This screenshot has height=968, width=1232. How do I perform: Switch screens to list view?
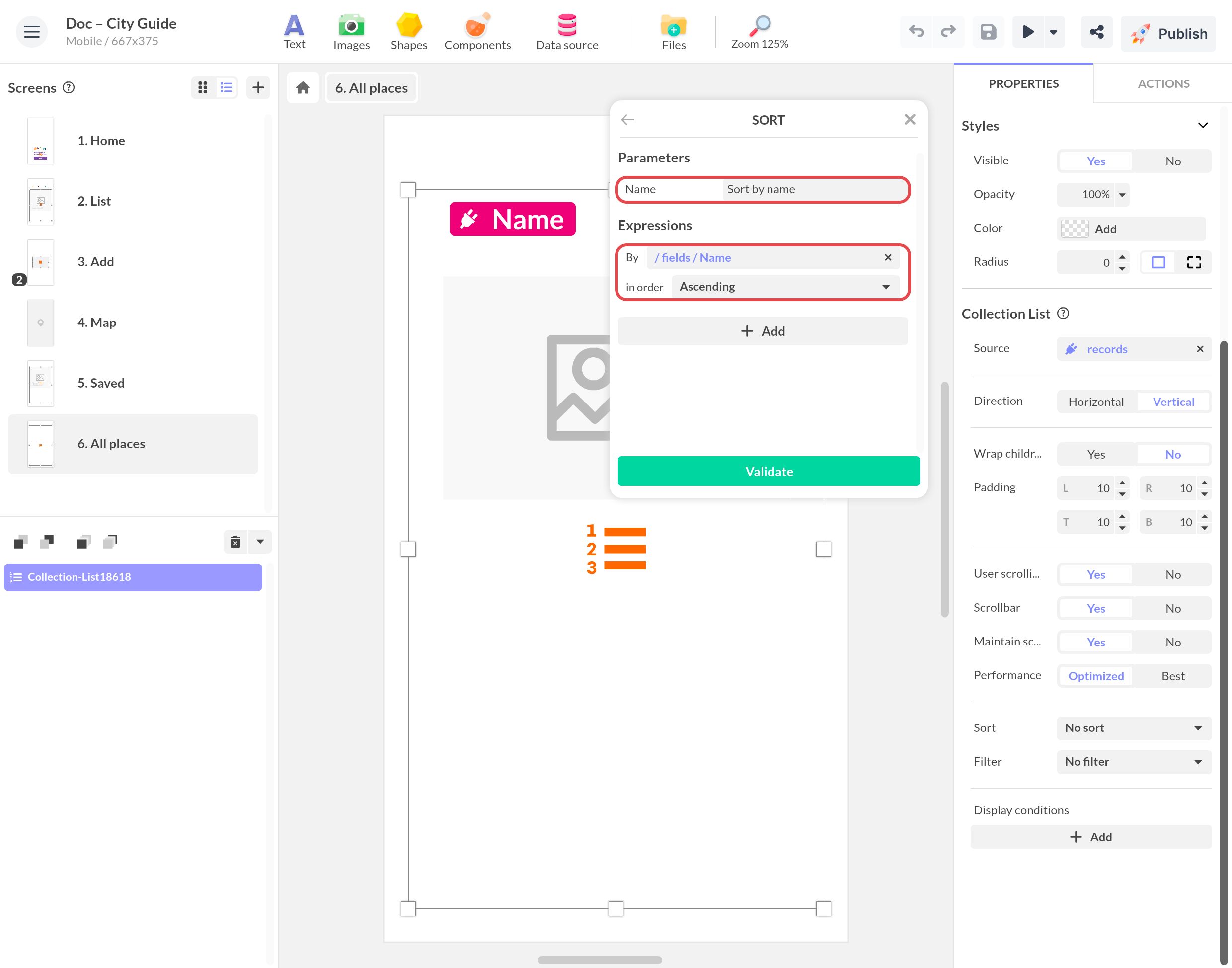pyautogui.click(x=227, y=88)
